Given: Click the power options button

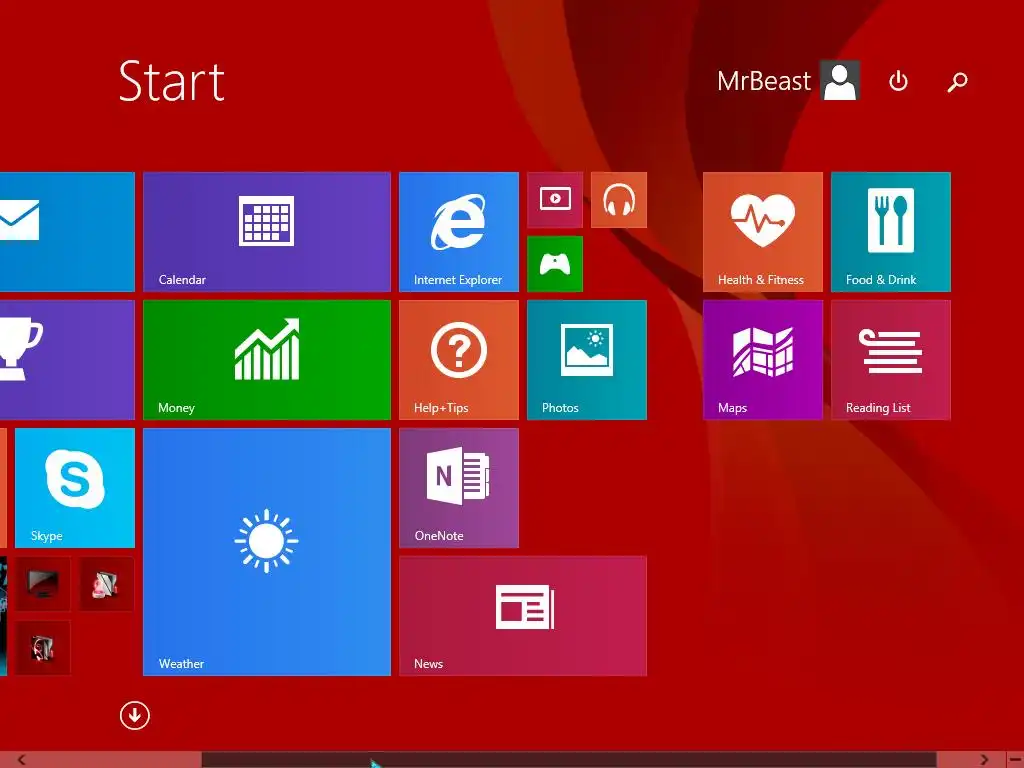Looking at the screenshot, I should pyautogui.click(x=898, y=81).
